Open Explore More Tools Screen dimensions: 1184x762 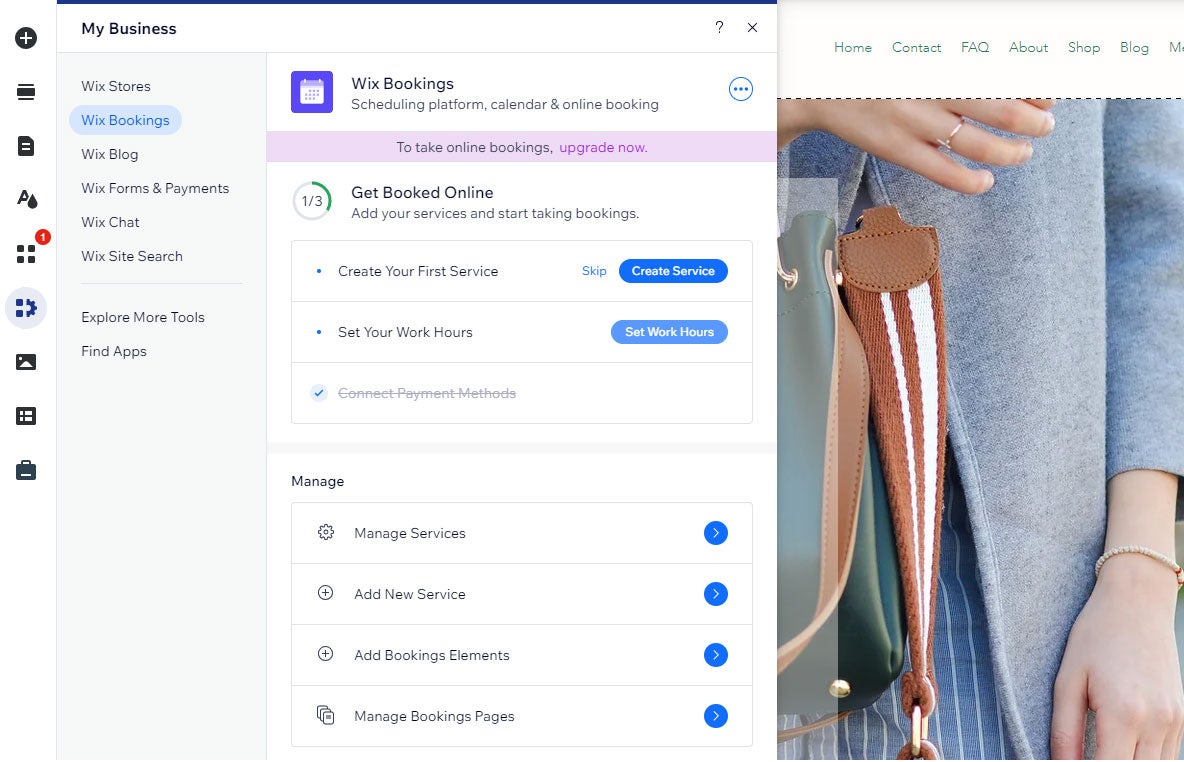[143, 317]
